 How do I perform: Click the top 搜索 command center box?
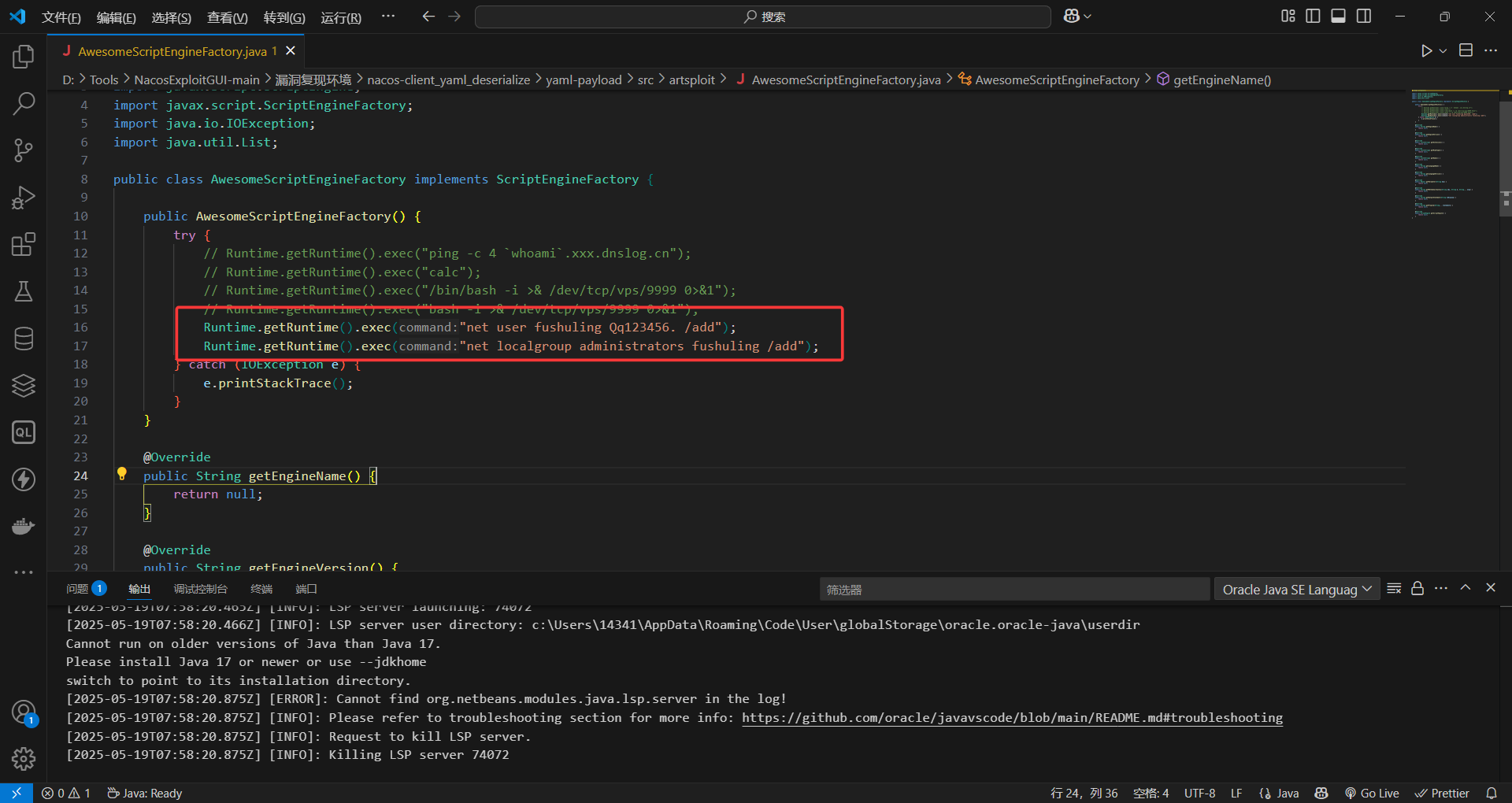763,17
